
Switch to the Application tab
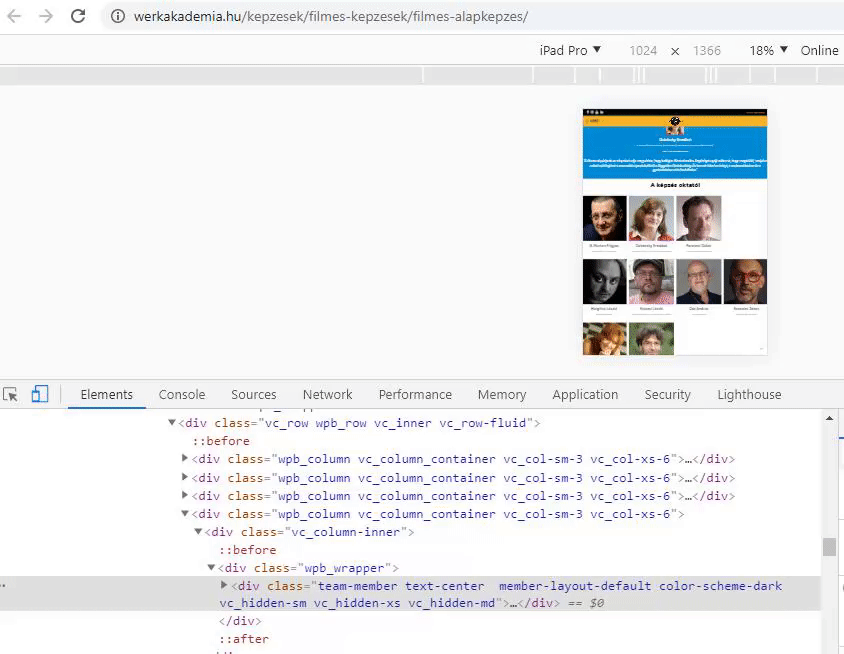coord(585,395)
